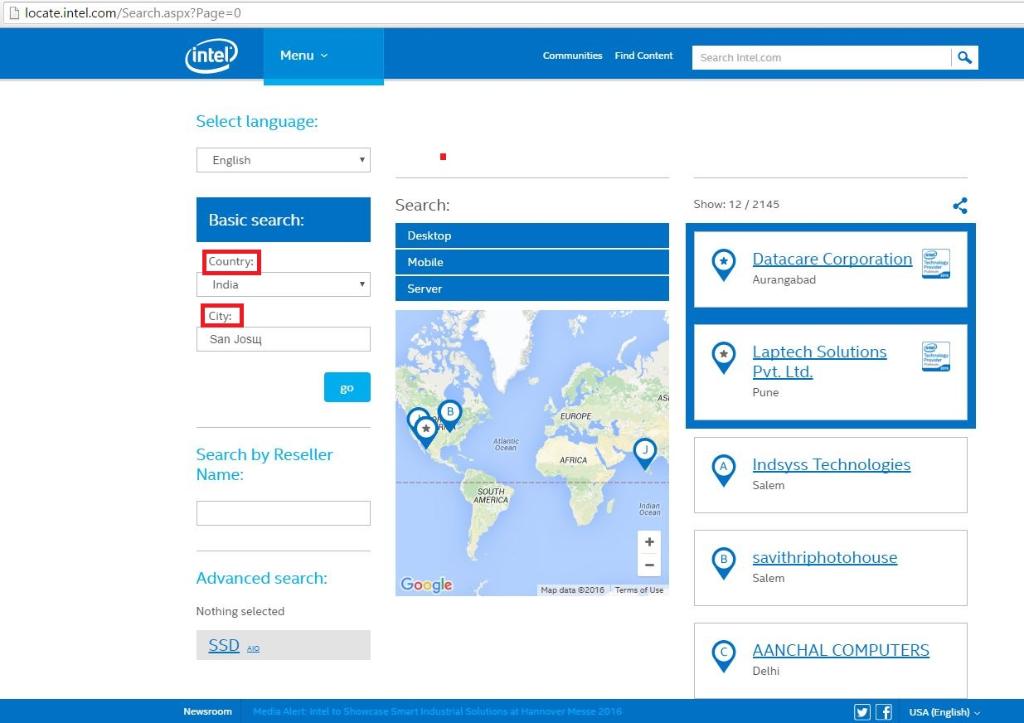Click map marker B in North America
The width and height of the screenshot is (1024, 723).
(450, 414)
